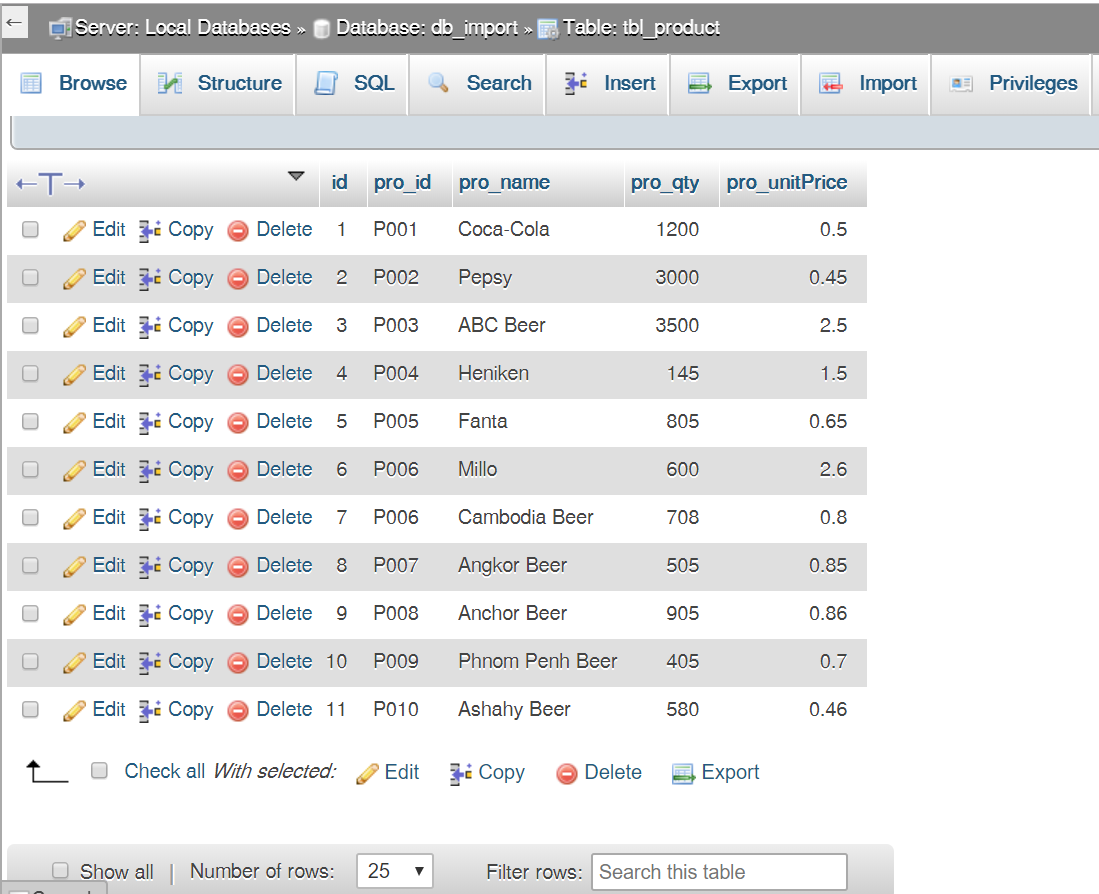Screen dimensions: 1099x894
Task: Click the pencil icon beside With selected Edit
Action: coord(367,773)
